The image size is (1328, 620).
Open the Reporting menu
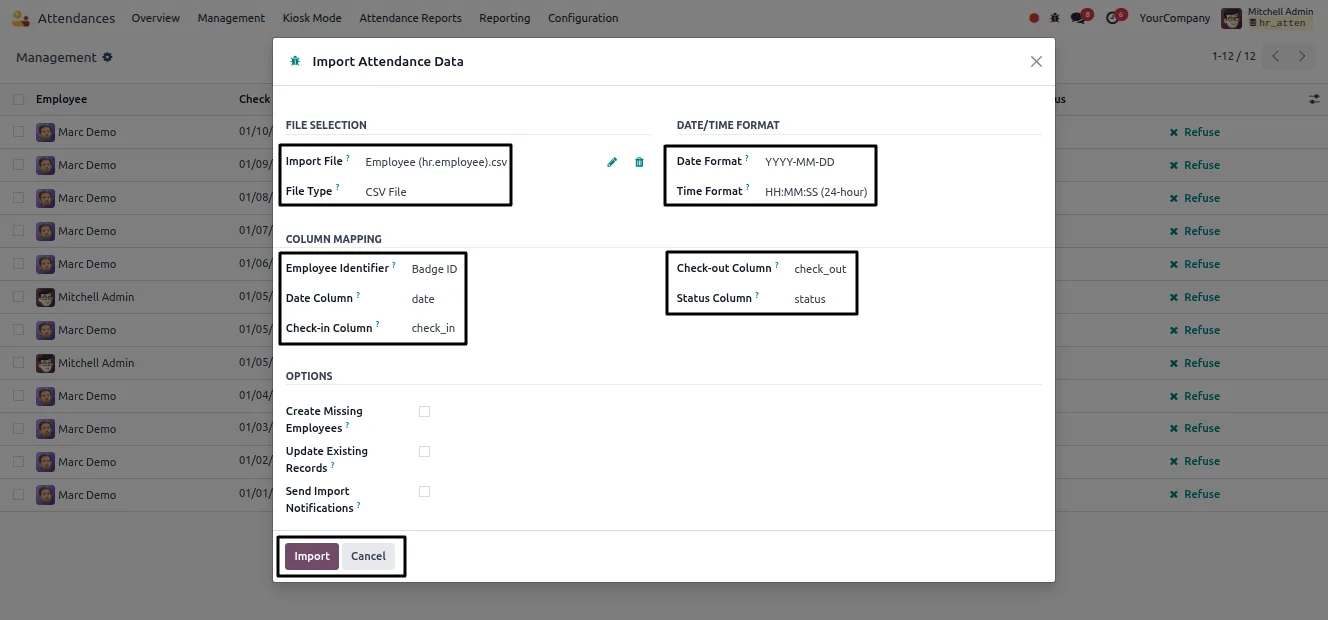(505, 18)
